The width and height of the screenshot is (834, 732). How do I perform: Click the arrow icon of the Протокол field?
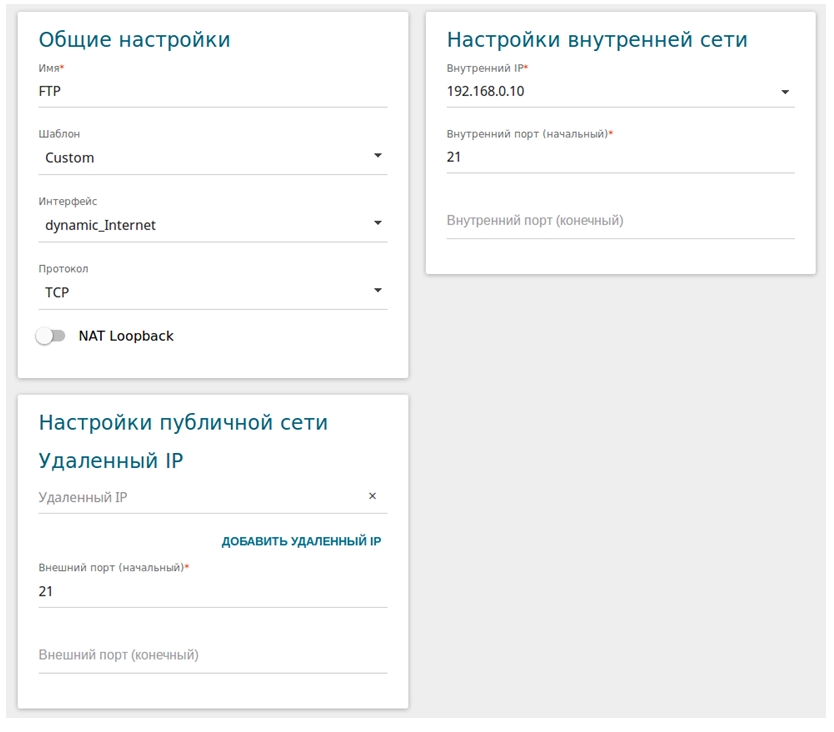pos(377,291)
